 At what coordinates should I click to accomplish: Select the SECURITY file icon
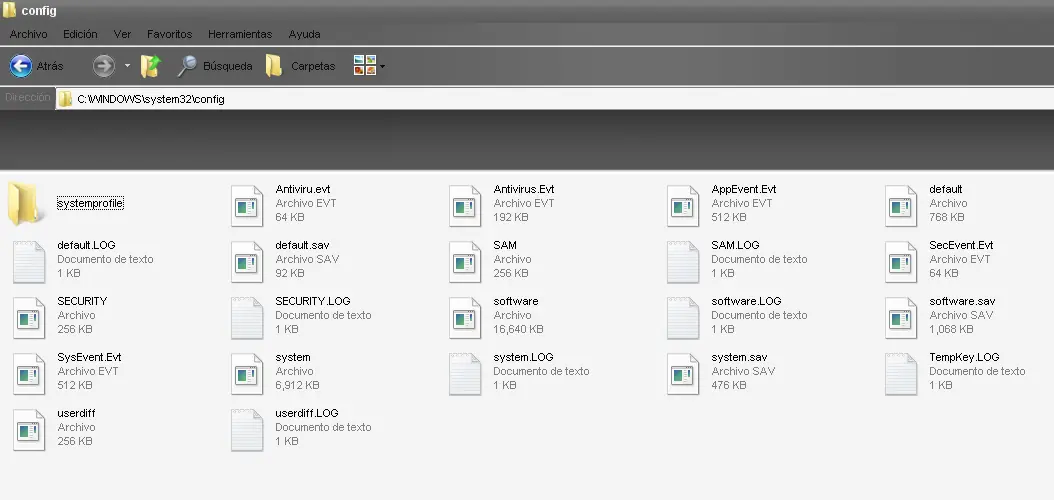[x=29, y=318]
